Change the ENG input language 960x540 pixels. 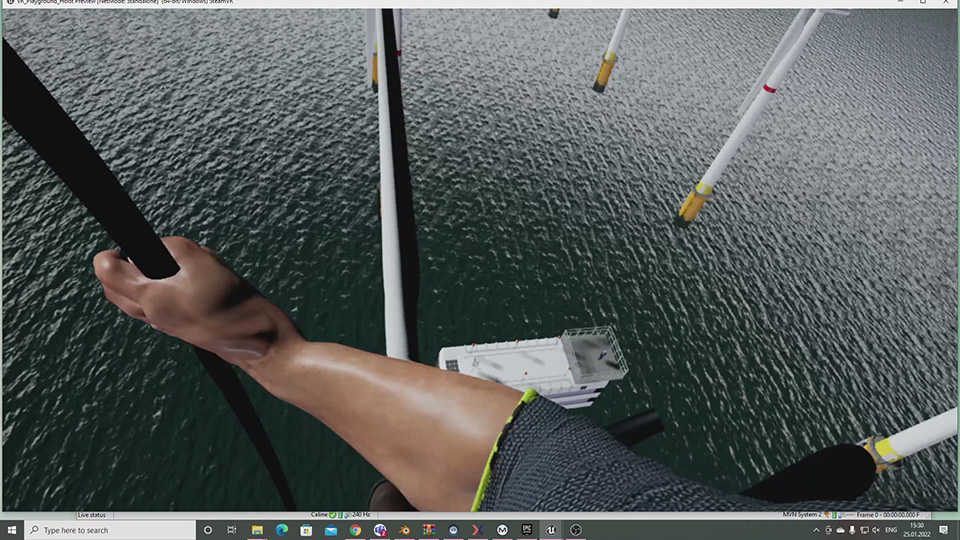click(891, 530)
